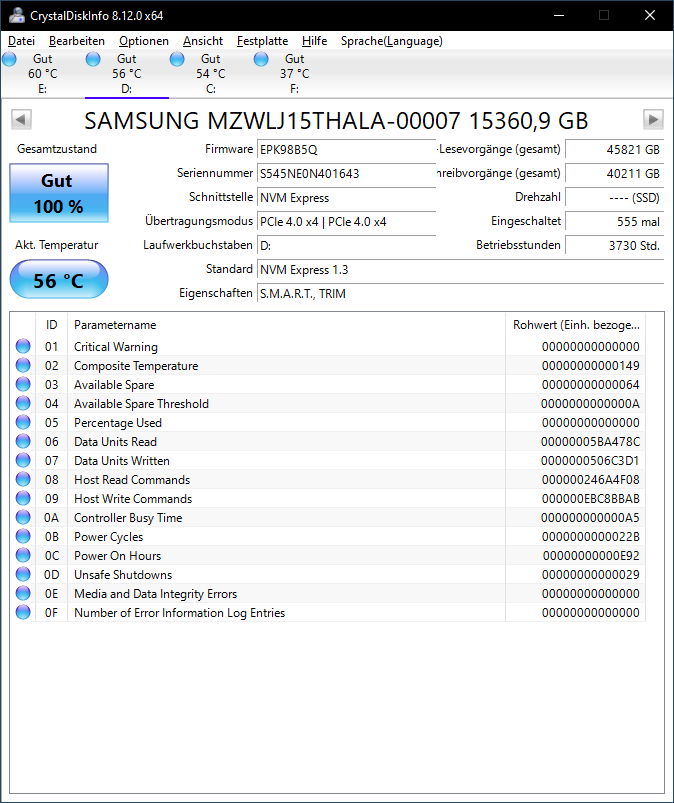Go to next disk with right arrow
The height and width of the screenshot is (803, 674).
(x=653, y=120)
